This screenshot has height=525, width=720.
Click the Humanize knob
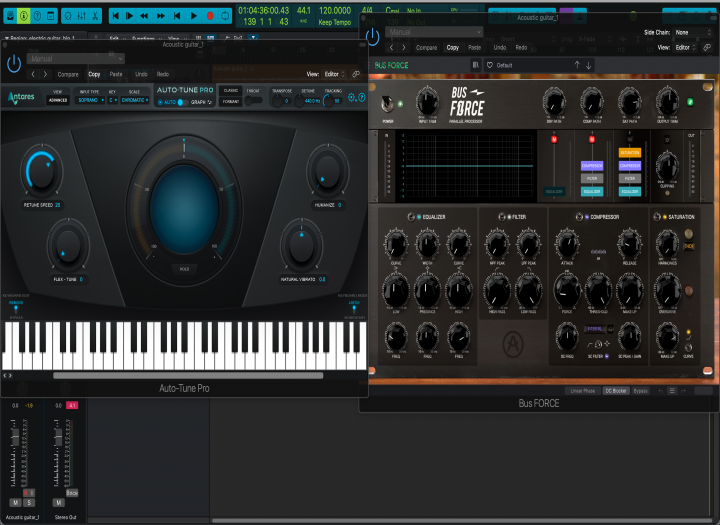[x=327, y=171]
